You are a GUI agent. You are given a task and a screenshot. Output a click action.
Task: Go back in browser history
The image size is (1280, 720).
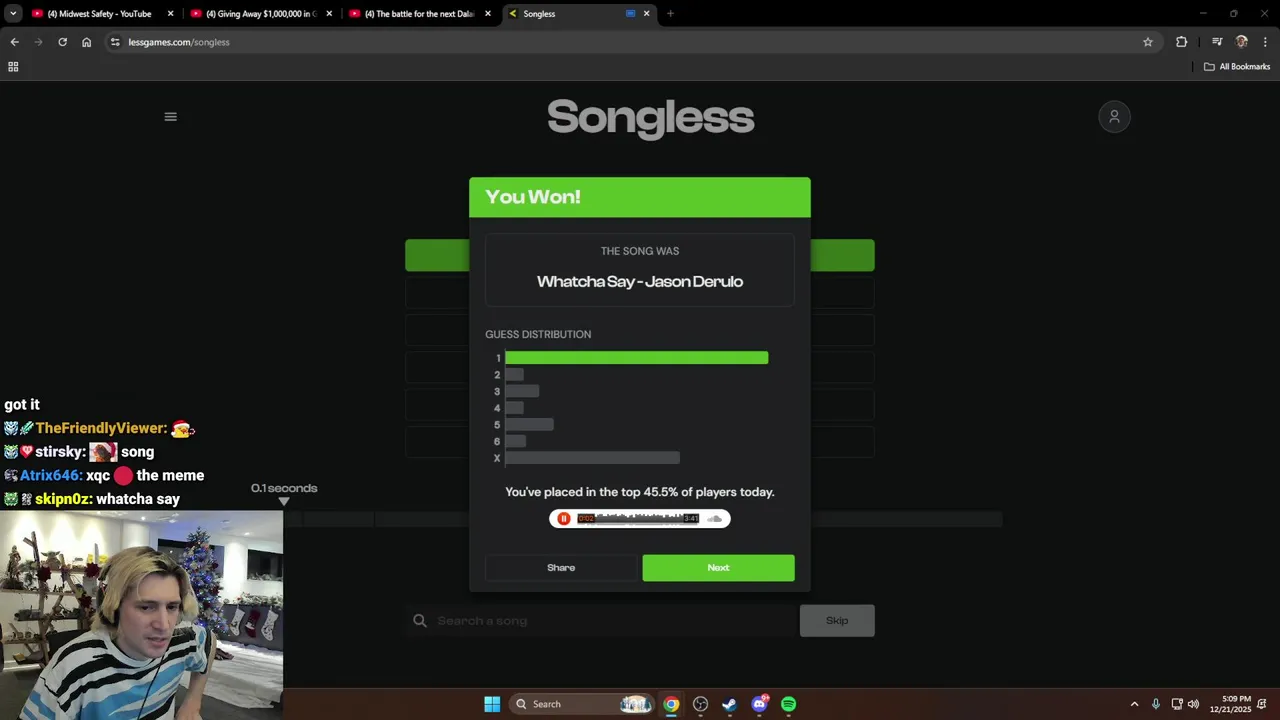coord(14,42)
